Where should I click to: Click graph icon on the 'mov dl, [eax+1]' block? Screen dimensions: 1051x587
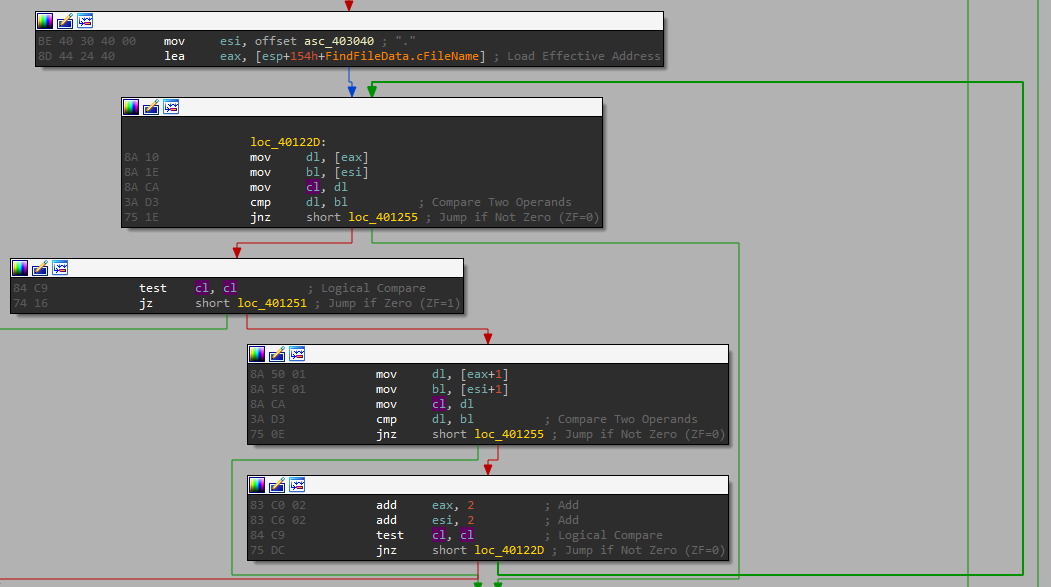click(297, 354)
